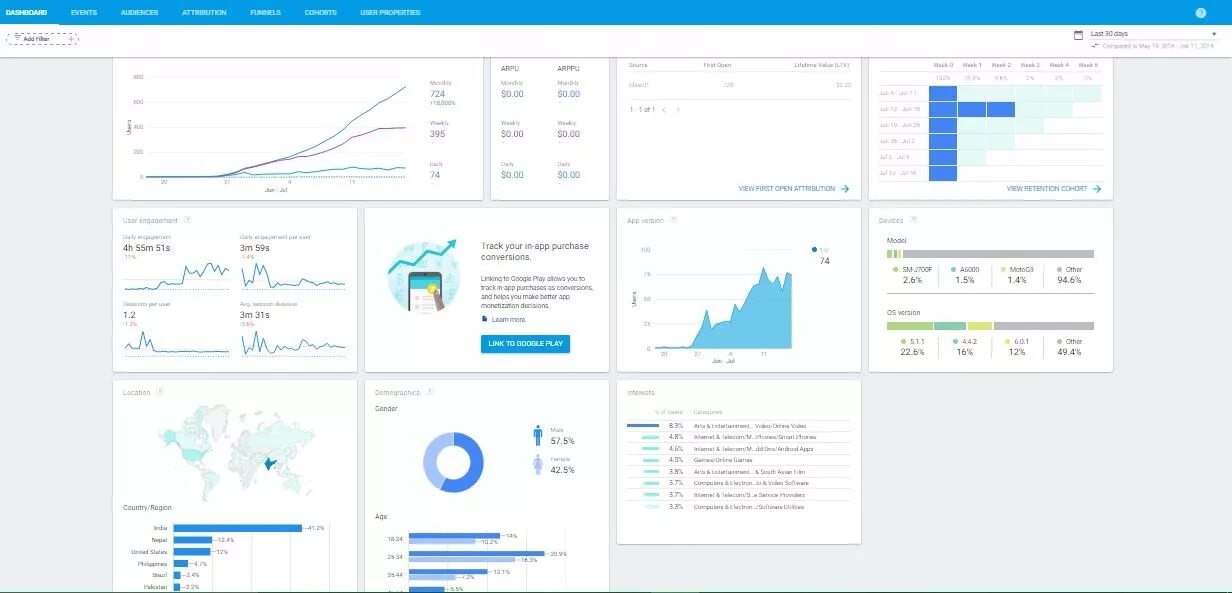Click the help question mark icon in header
Screen dimensions: 1232x593
pyautogui.click(x=1201, y=13)
